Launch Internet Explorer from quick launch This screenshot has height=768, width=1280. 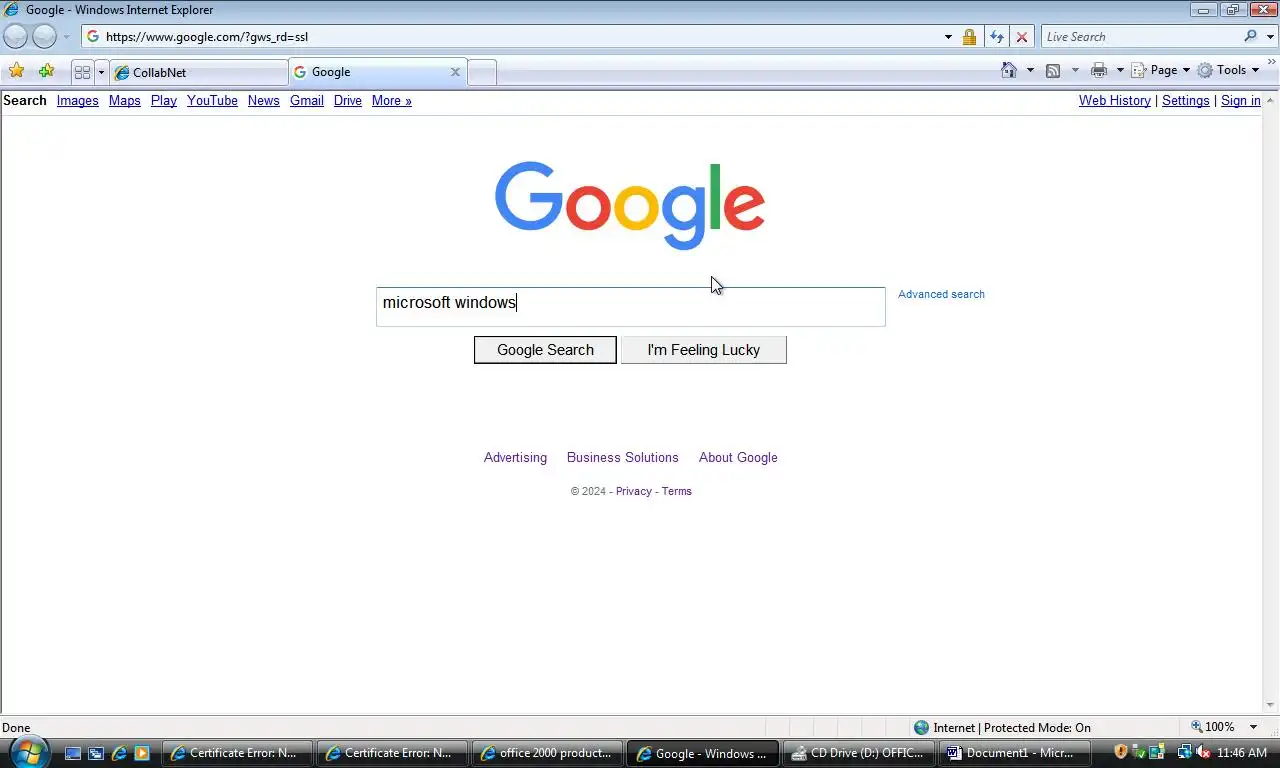[x=119, y=753]
